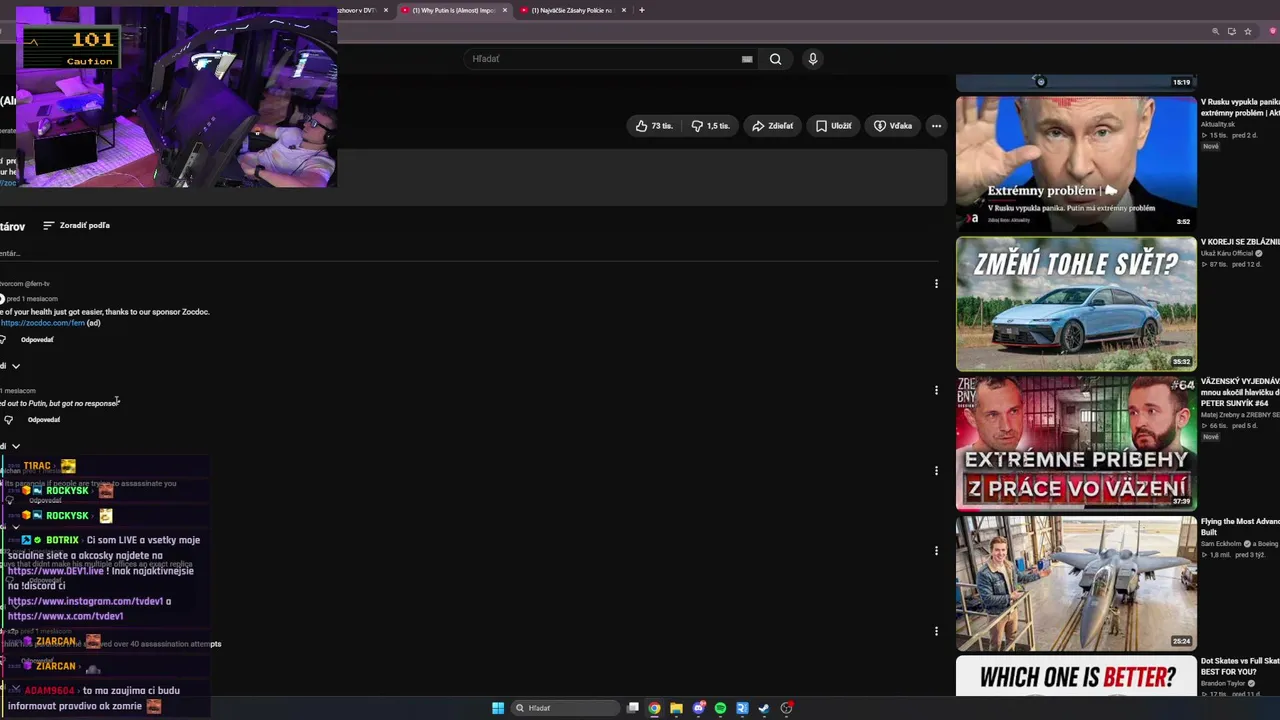Open the 'WHICH ONE IS BETTER?' video thumbnail
This screenshot has width=1280, height=720.
tap(1076, 676)
